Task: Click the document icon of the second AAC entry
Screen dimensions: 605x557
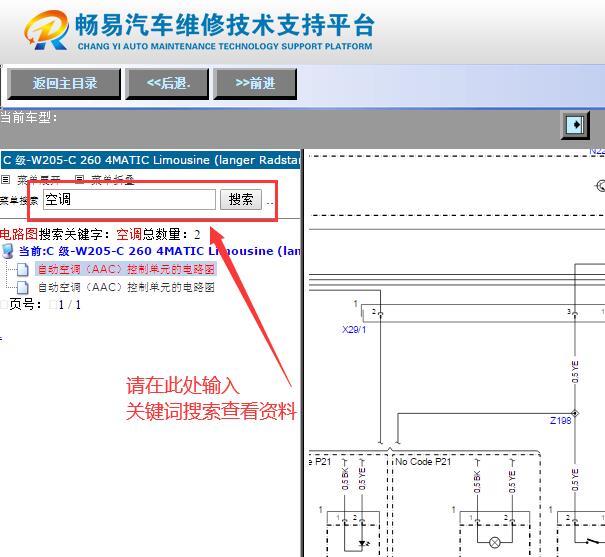Action: 23,287
